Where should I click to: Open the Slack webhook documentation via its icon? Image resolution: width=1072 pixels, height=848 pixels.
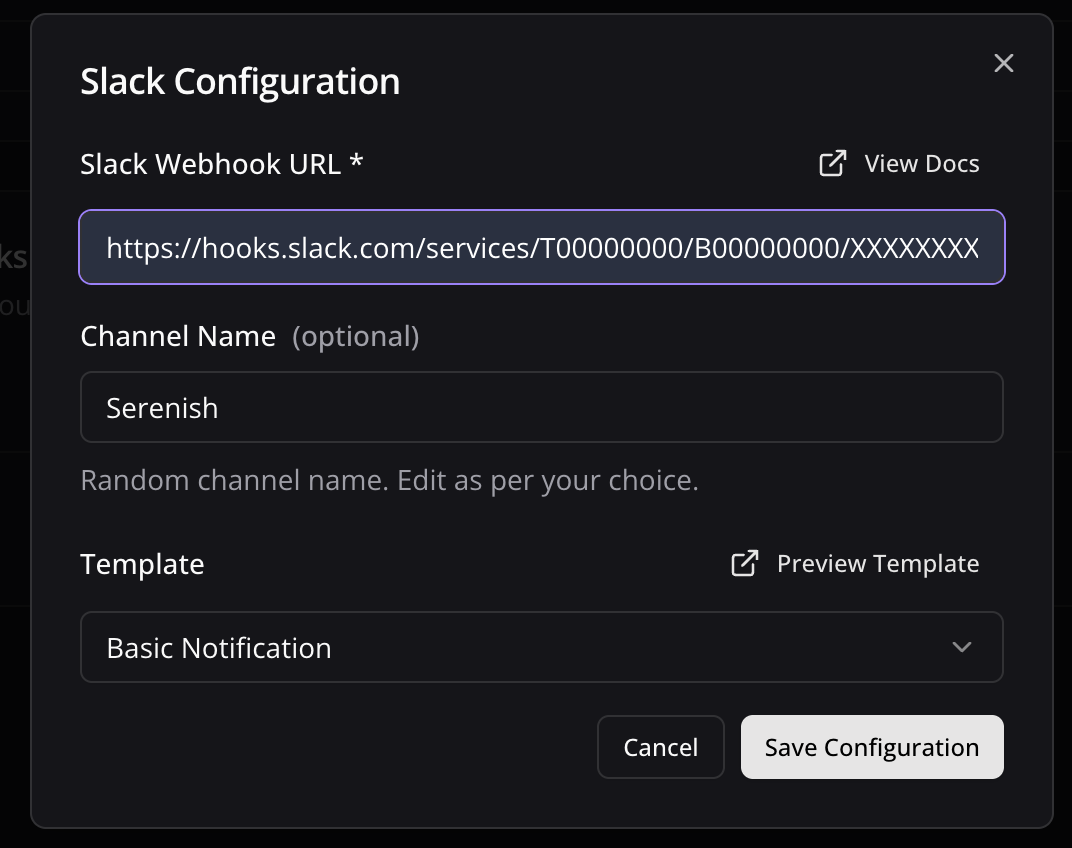pyautogui.click(x=831, y=163)
